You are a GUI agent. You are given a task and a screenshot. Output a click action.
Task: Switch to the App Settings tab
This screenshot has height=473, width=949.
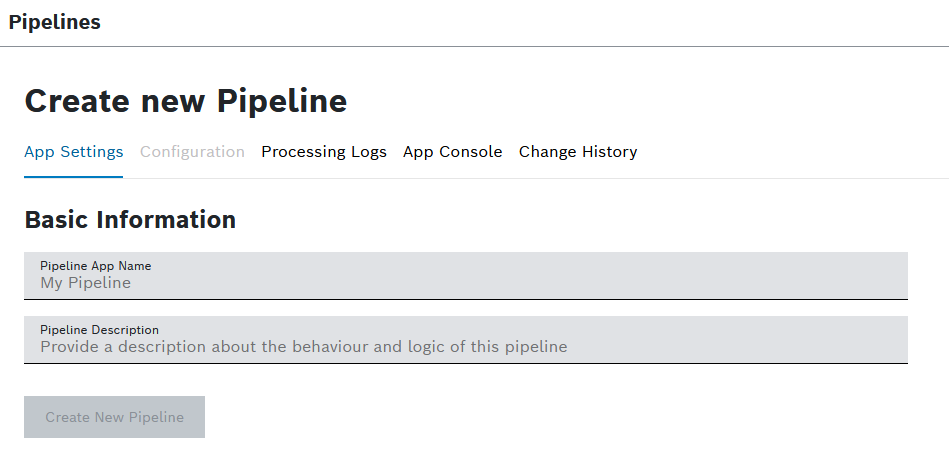coord(73,152)
